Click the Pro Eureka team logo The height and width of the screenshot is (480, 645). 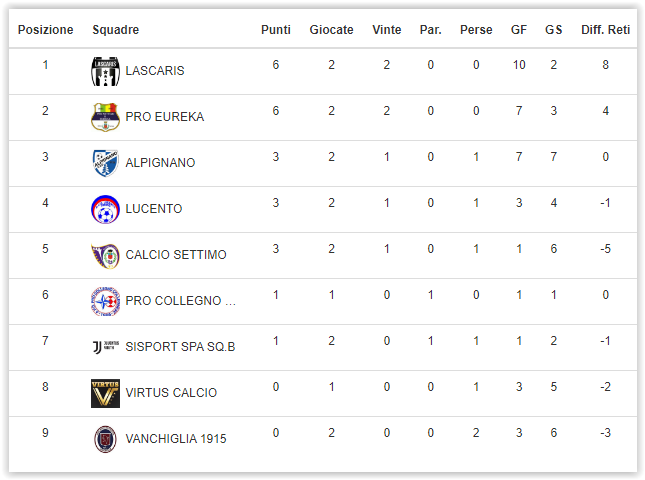105,117
